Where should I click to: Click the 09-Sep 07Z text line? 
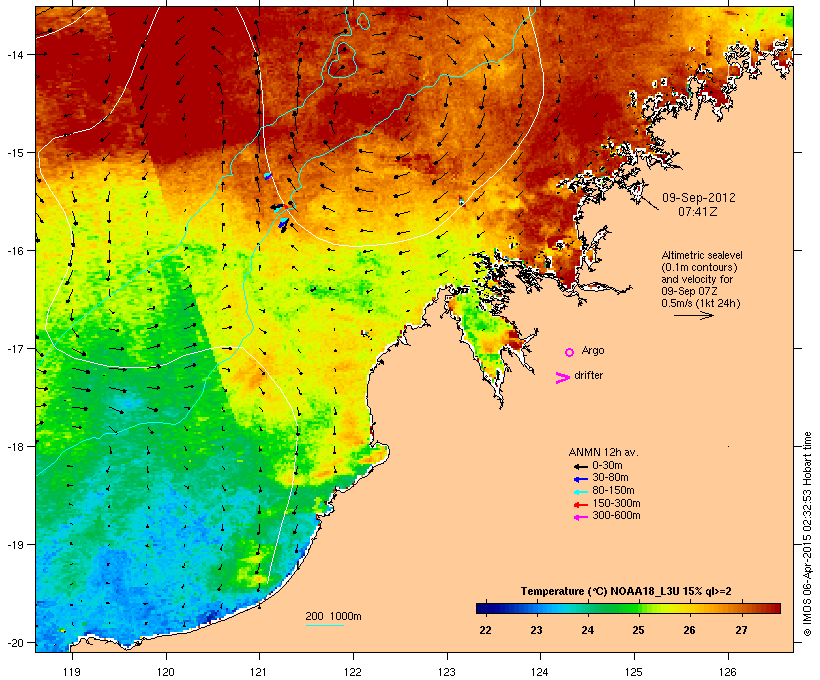click(689, 291)
